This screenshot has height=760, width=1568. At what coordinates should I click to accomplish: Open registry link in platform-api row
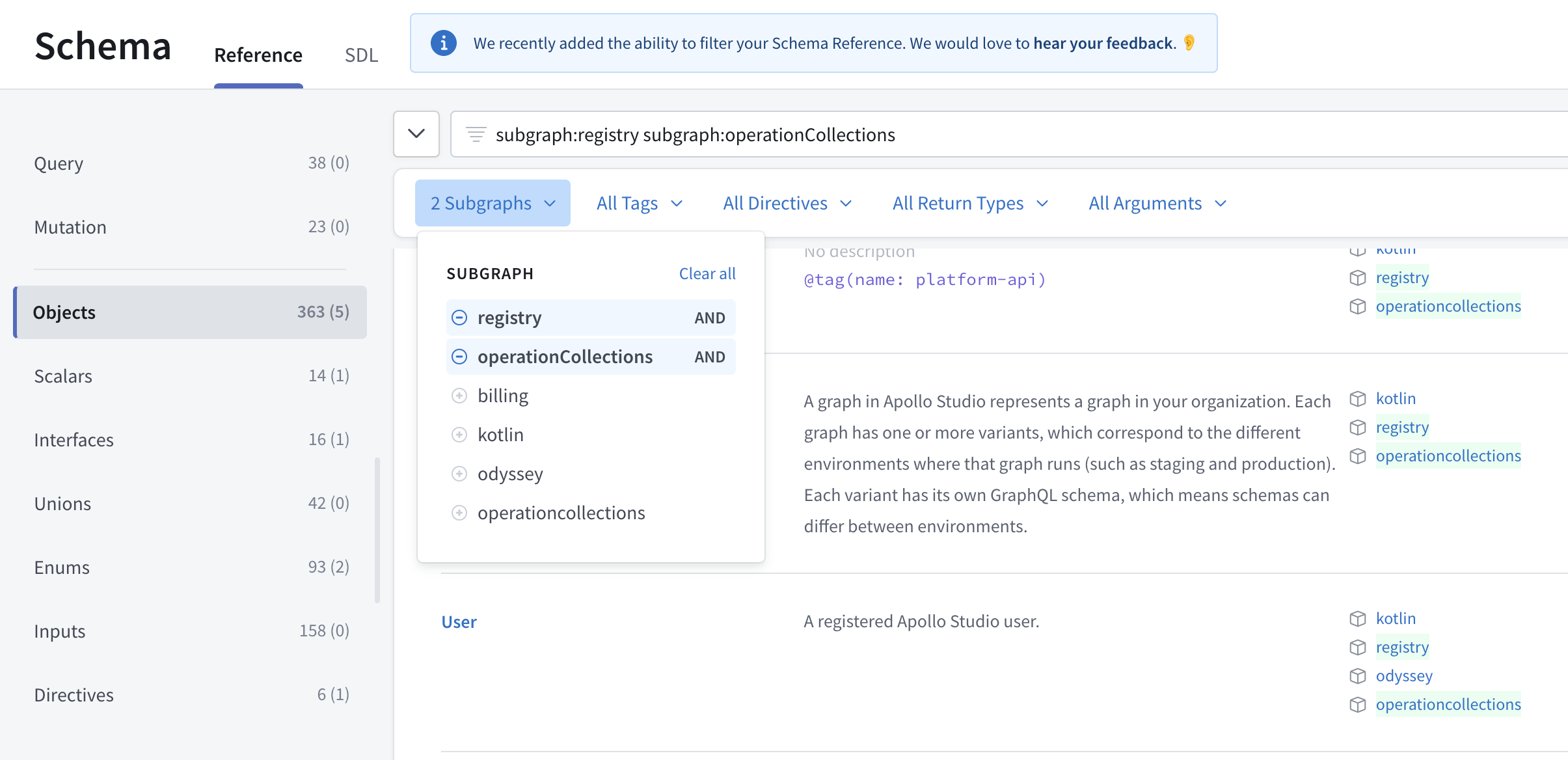coord(1402,278)
